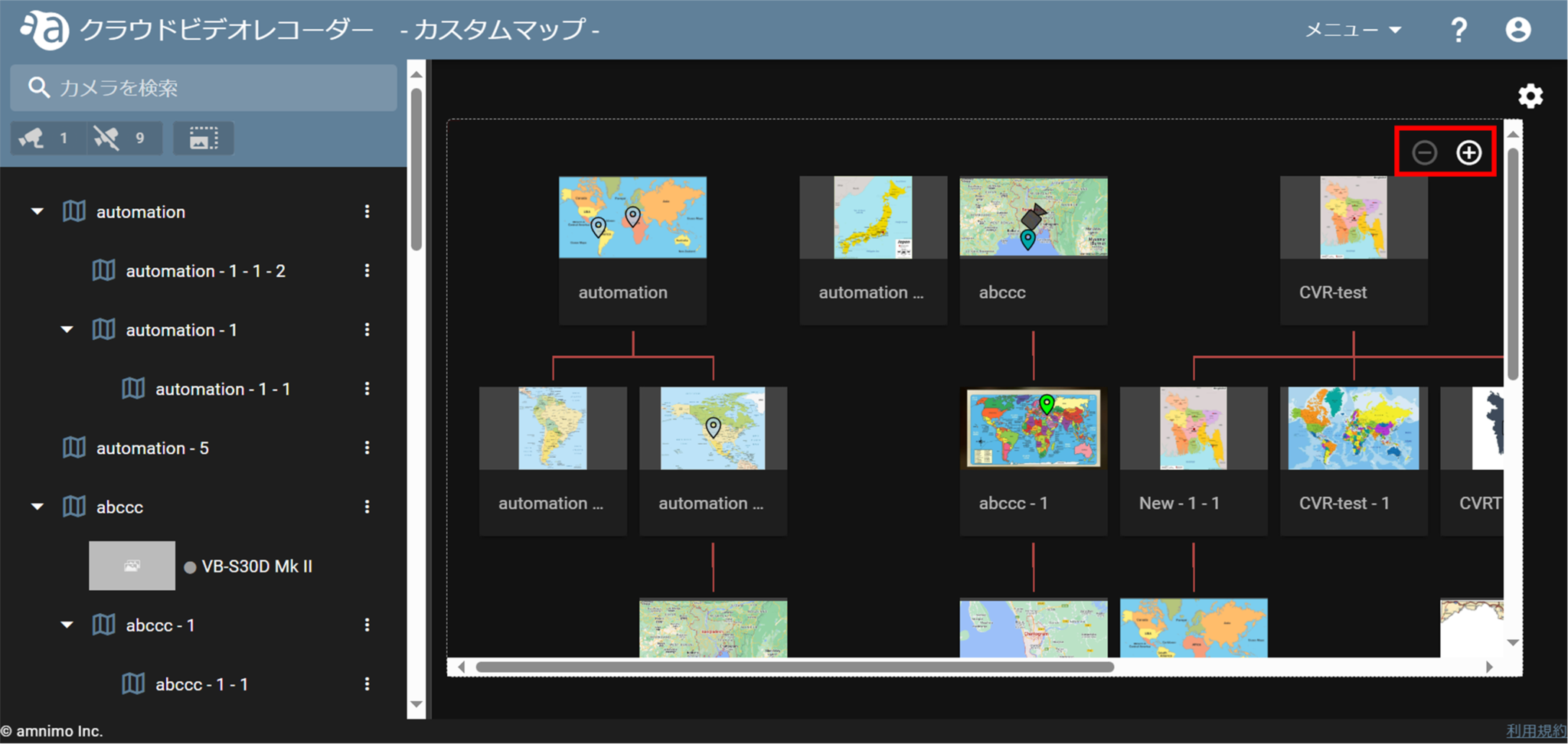Open the 利用規約 link at bottom right

pyautogui.click(x=1539, y=731)
